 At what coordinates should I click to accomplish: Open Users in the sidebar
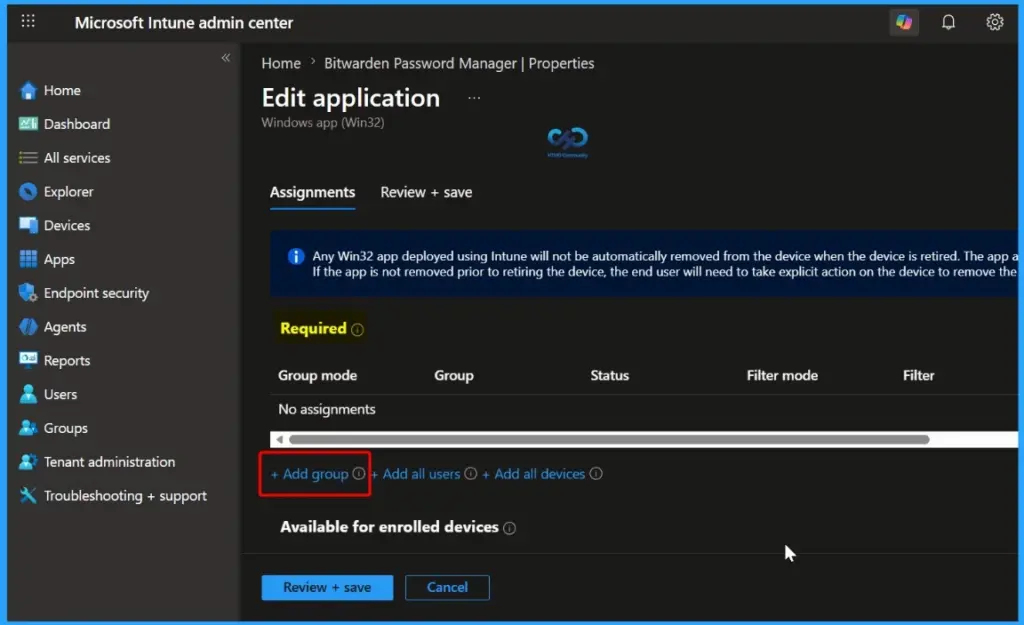pyautogui.click(x=60, y=394)
